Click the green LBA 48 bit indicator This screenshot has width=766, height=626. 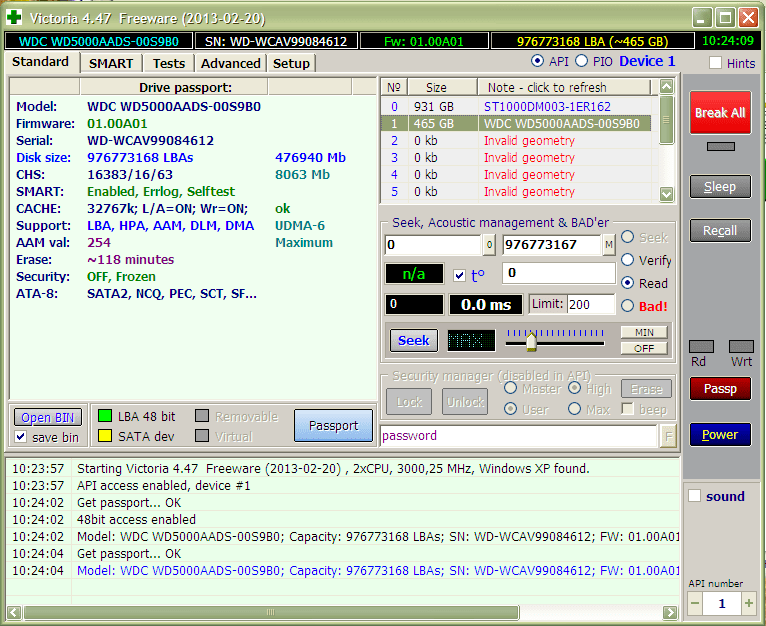105,416
